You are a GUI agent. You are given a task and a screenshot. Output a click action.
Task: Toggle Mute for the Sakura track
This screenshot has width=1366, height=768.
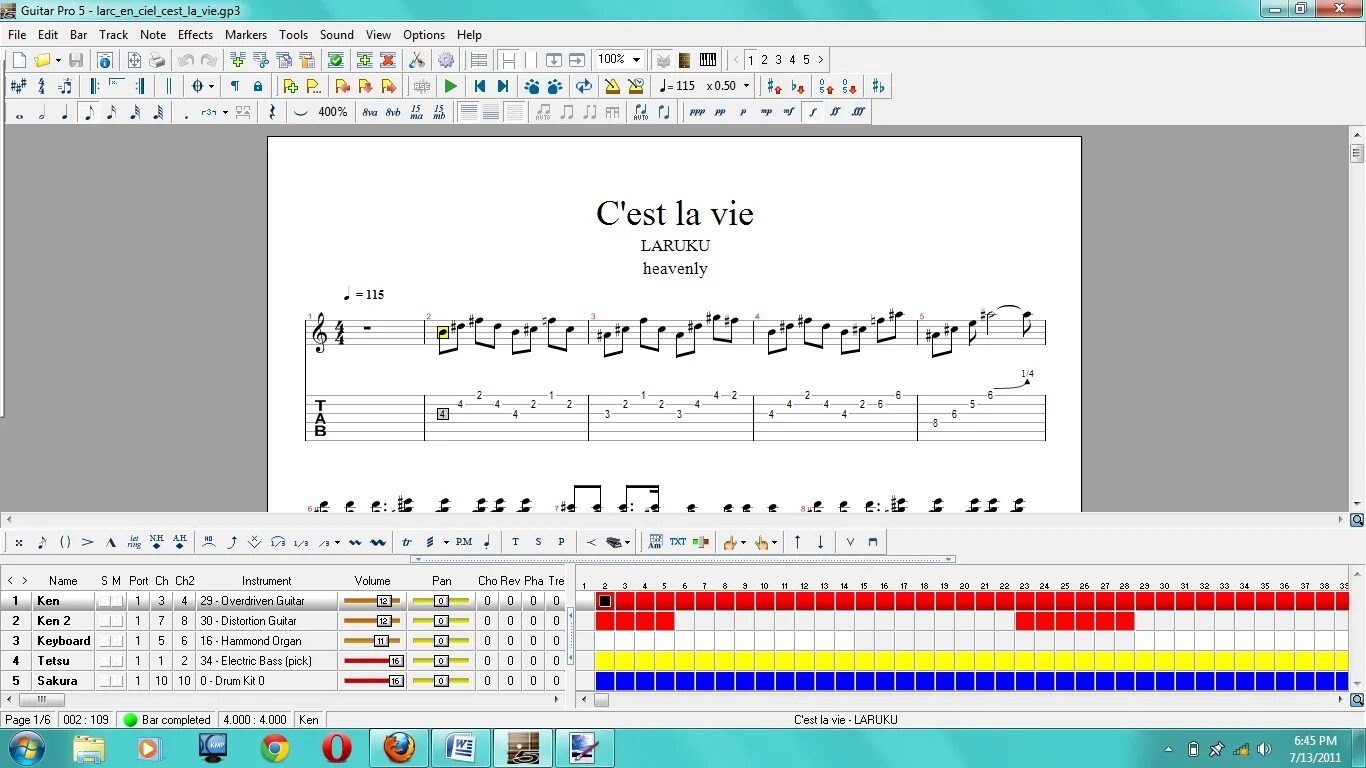point(117,681)
